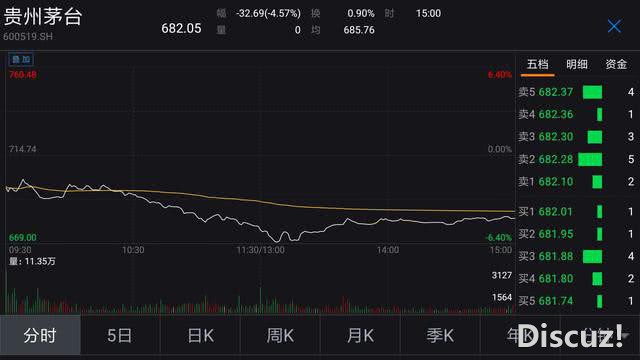This screenshot has height=360, width=640.
Task: Click the current price 682.05
Action: 181,29
